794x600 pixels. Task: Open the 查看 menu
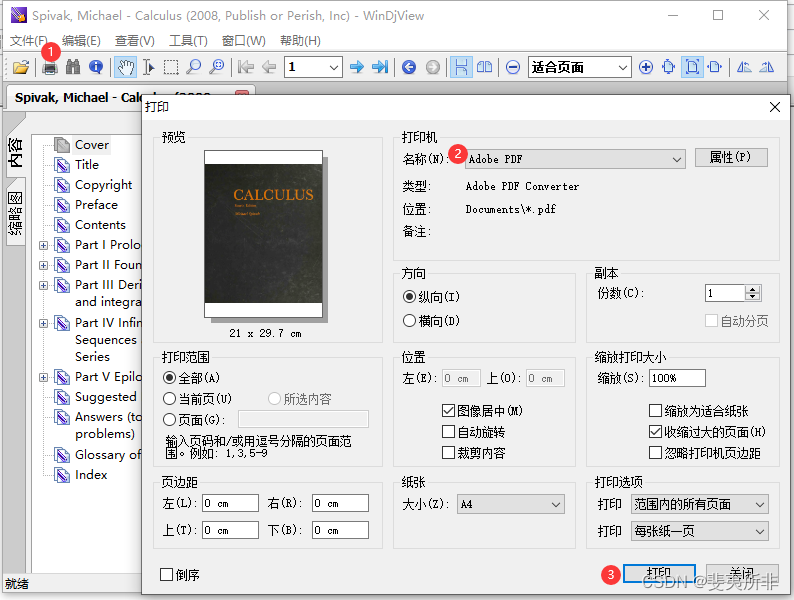pyautogui.click(x=135, y=41)
